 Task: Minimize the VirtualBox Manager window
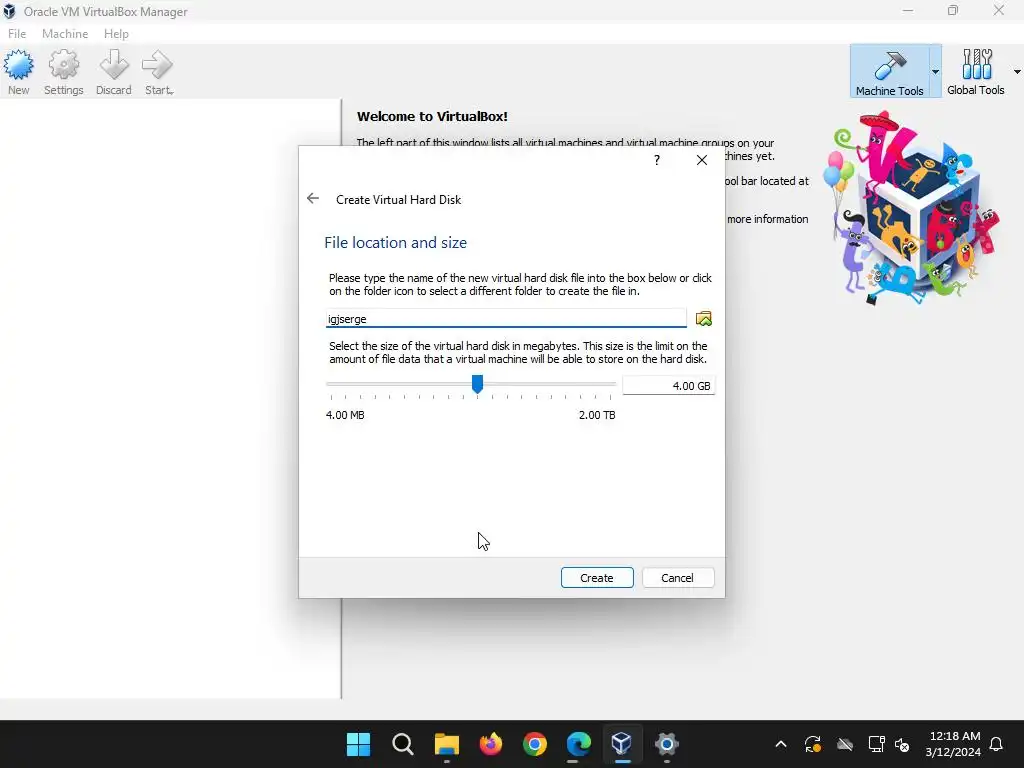[908, 11]
